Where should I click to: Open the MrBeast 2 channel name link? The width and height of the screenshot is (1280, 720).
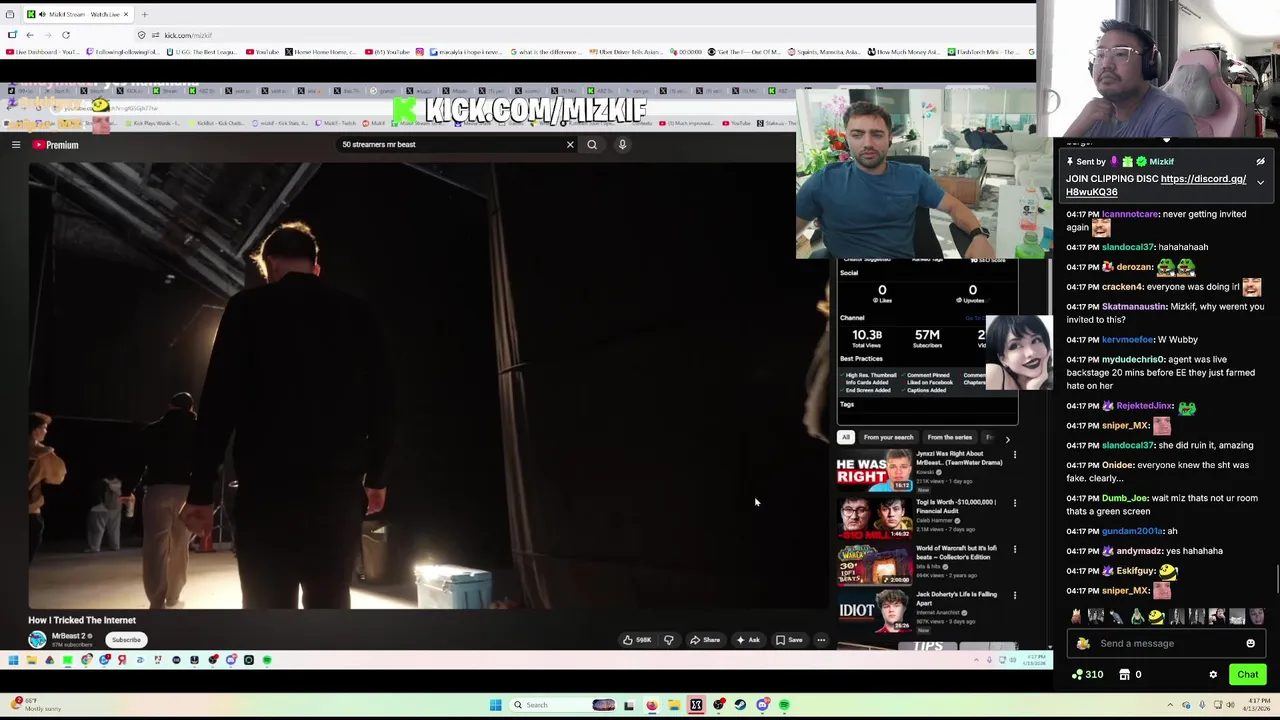coord(69,636)
